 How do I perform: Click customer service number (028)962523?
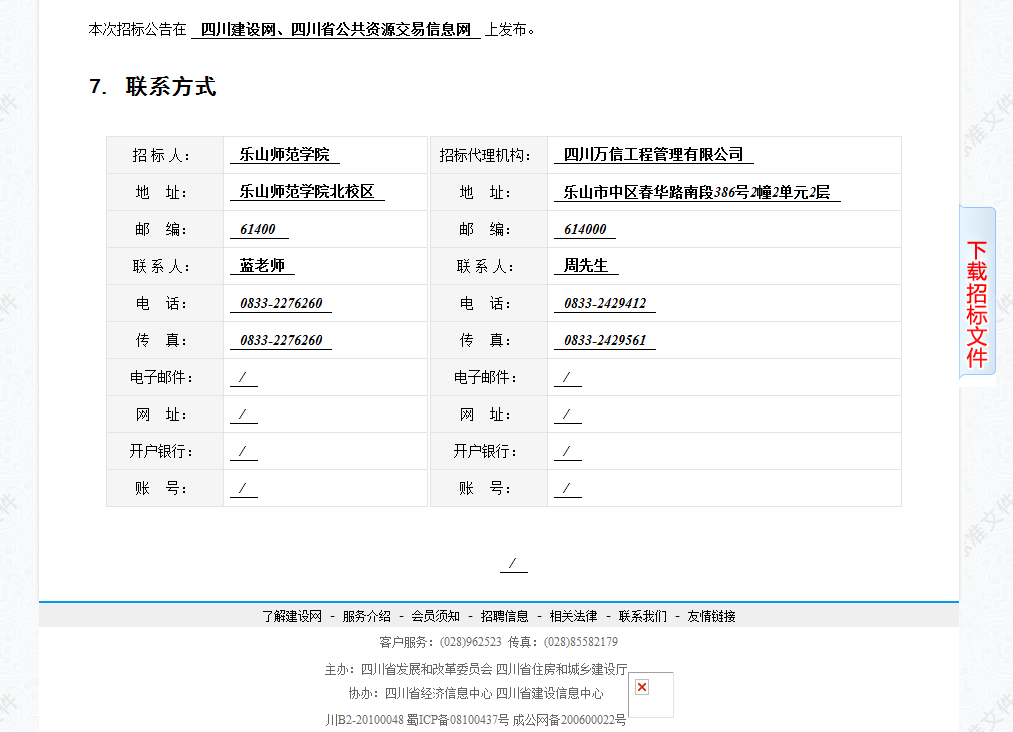coord(470,642)
